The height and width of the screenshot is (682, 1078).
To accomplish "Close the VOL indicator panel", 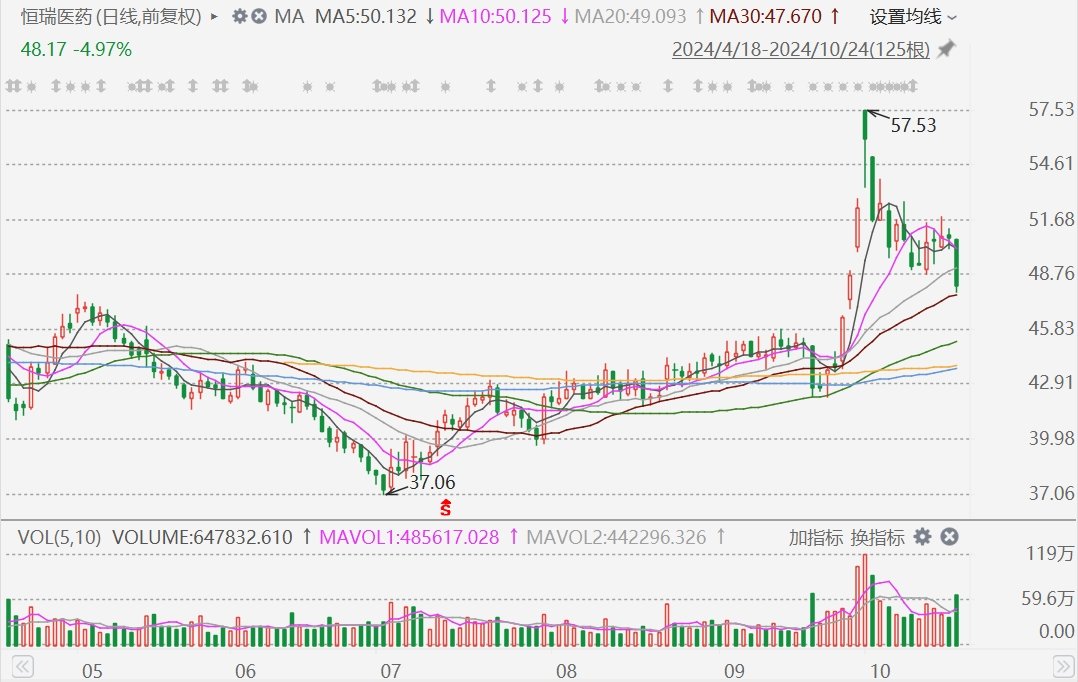I will click(x=949, y=537).
